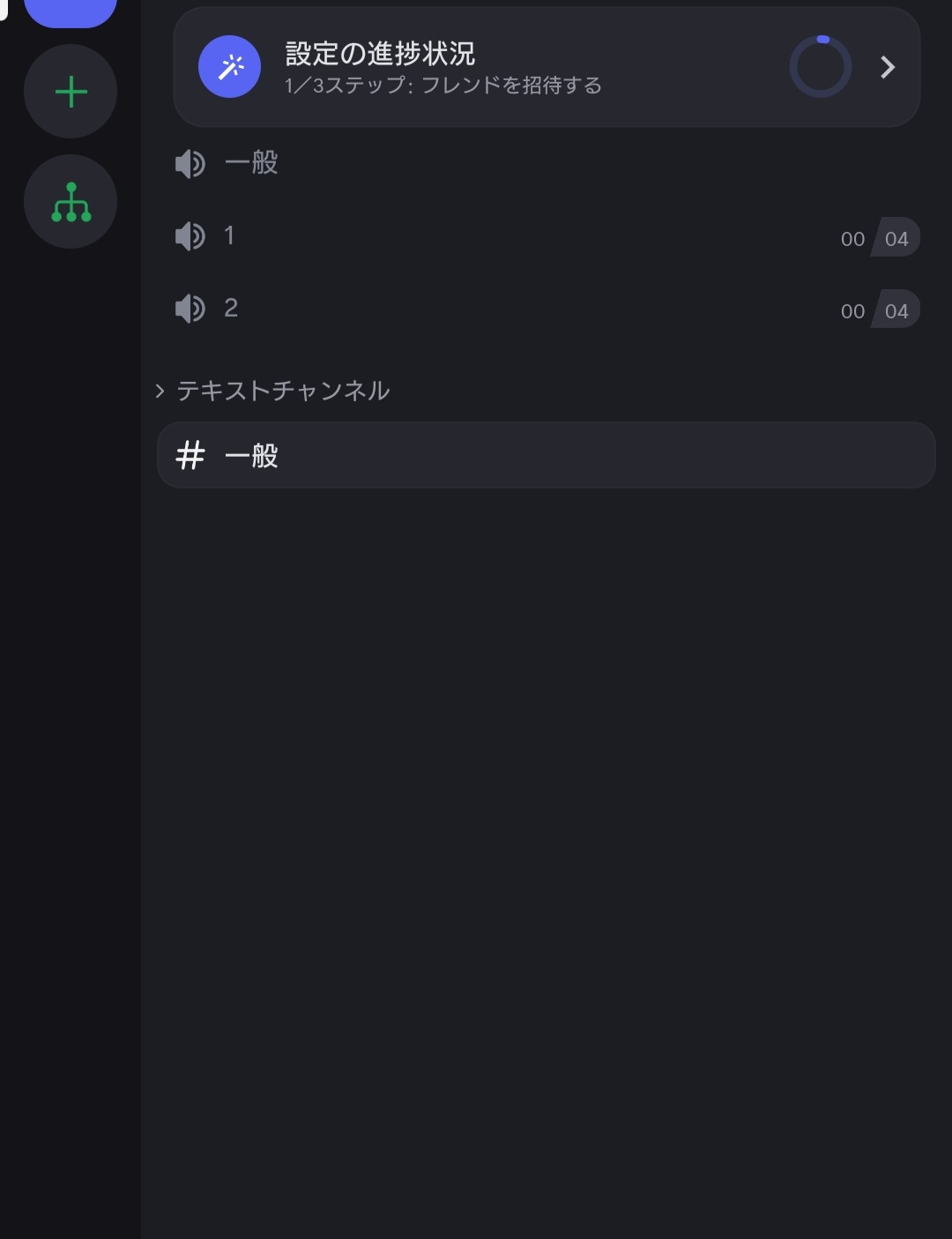This screenshot has width=952, height=1239.
Task: Open the Student Hub tree icon
Action: (x=71, y=202)
